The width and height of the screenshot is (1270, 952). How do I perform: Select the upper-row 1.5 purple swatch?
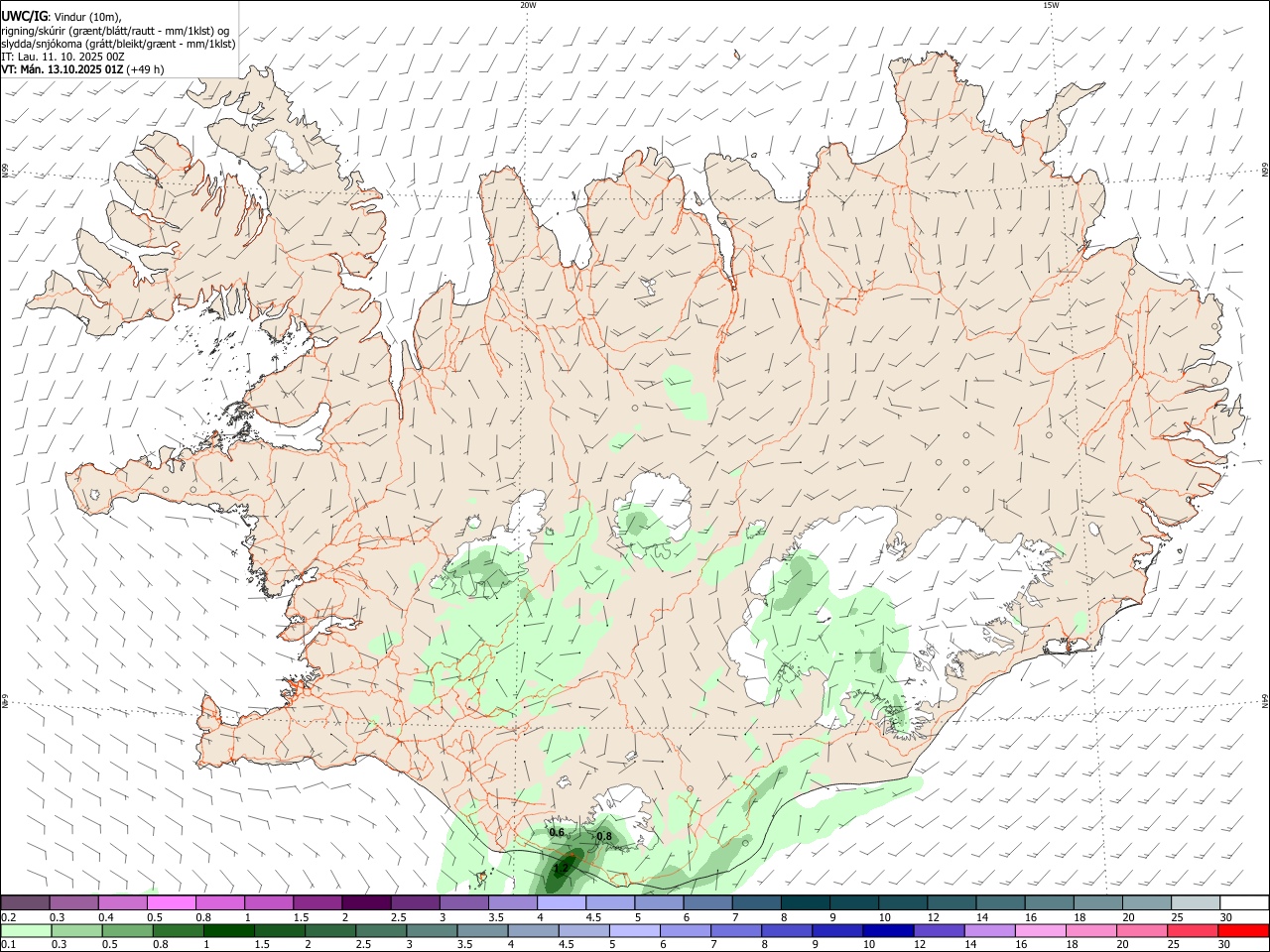pyautogui.click(x=317, y=903)
